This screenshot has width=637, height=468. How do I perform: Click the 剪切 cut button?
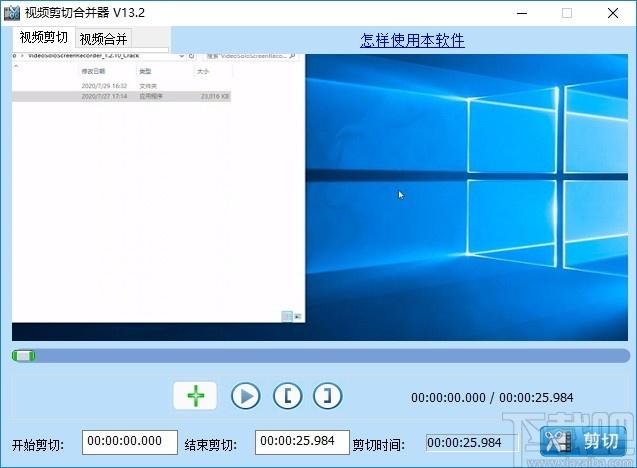[x=583, y=441]
